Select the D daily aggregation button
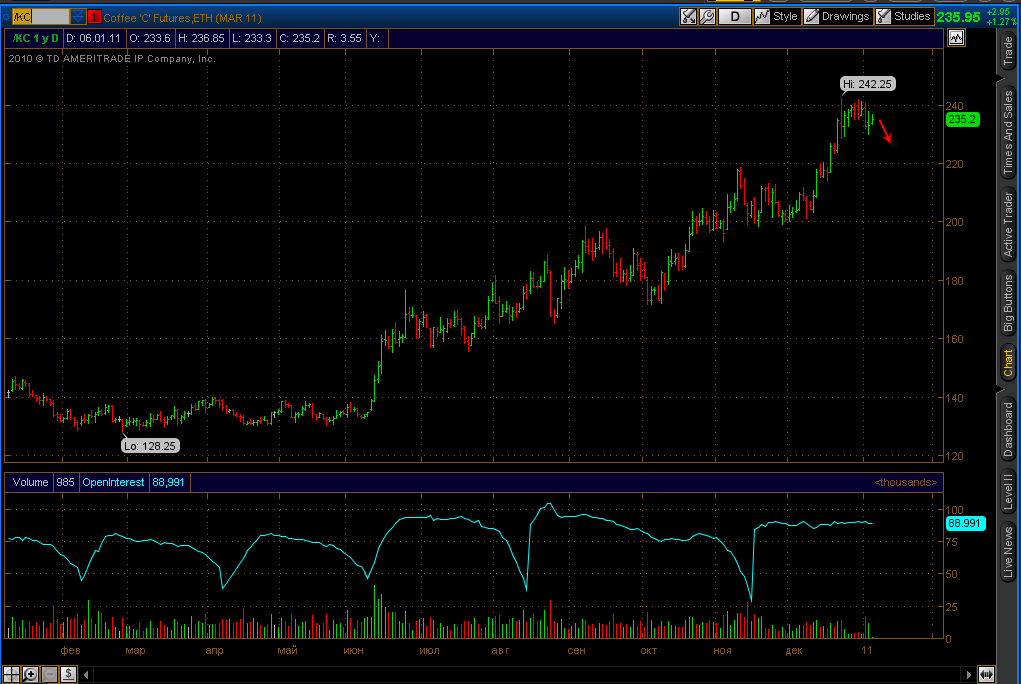This screenshot has width=1021, height=684. pyautogui.click(x=735, y=16)
